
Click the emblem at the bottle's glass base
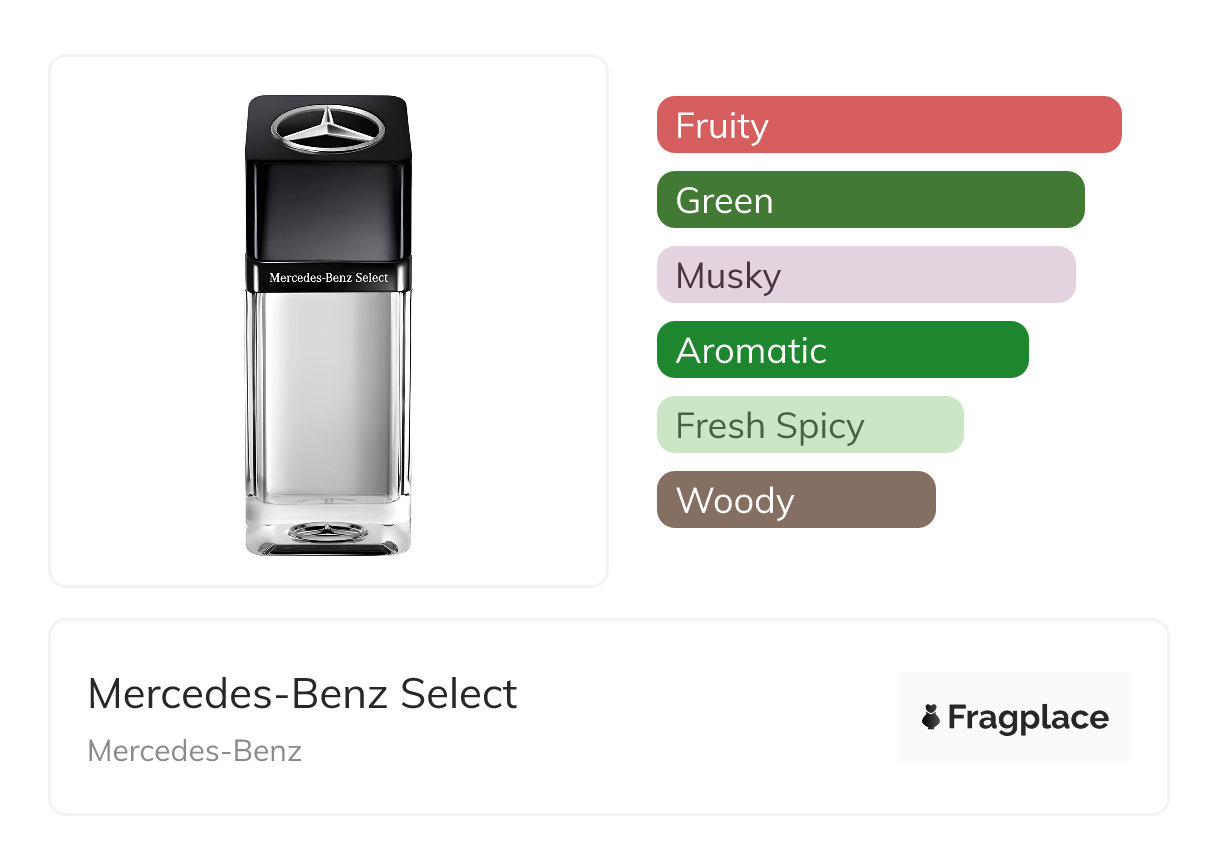[328, 531]
